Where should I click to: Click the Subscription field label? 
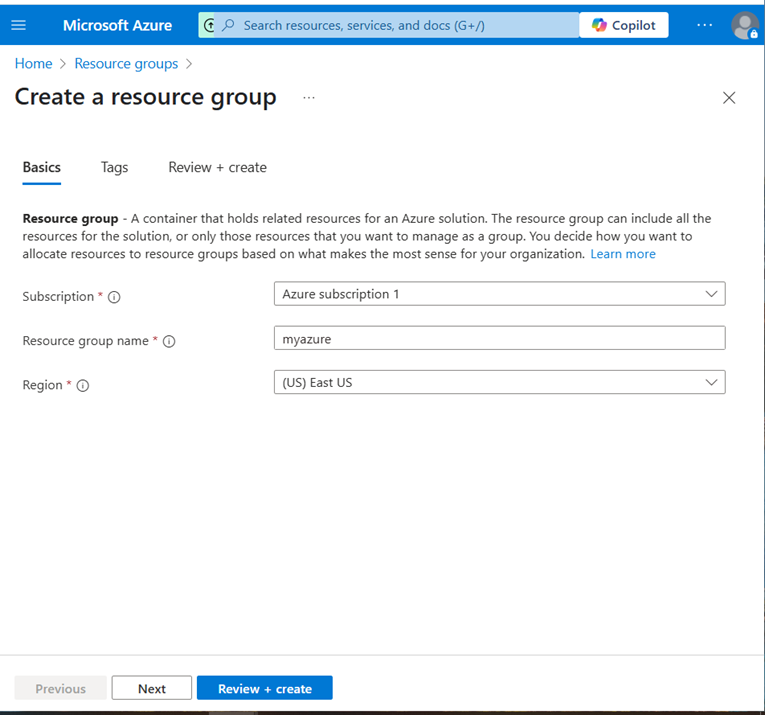coord(58,297)
